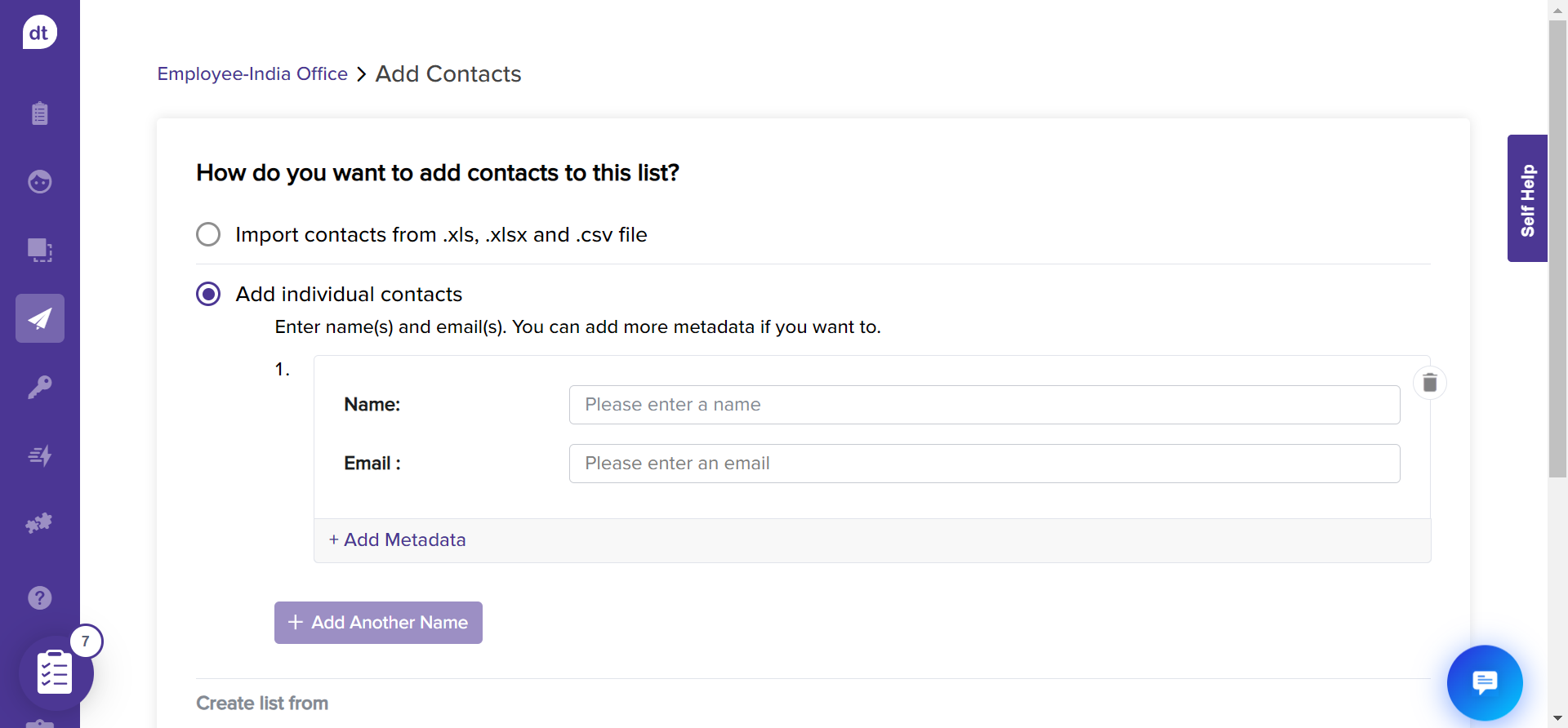Viewport: 1568px width, 728px height.
Task: Open the blue chat bubble widget
Action: [x=1484, y=682]
